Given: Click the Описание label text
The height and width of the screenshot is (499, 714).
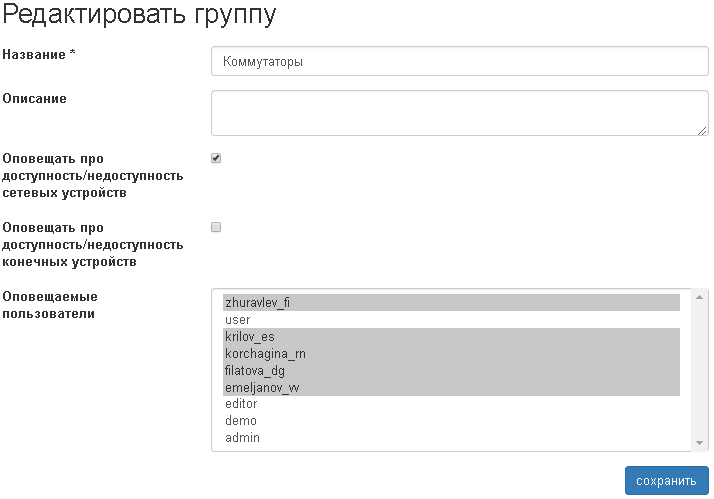Looking at the screenshot, I should pos(35,98).
